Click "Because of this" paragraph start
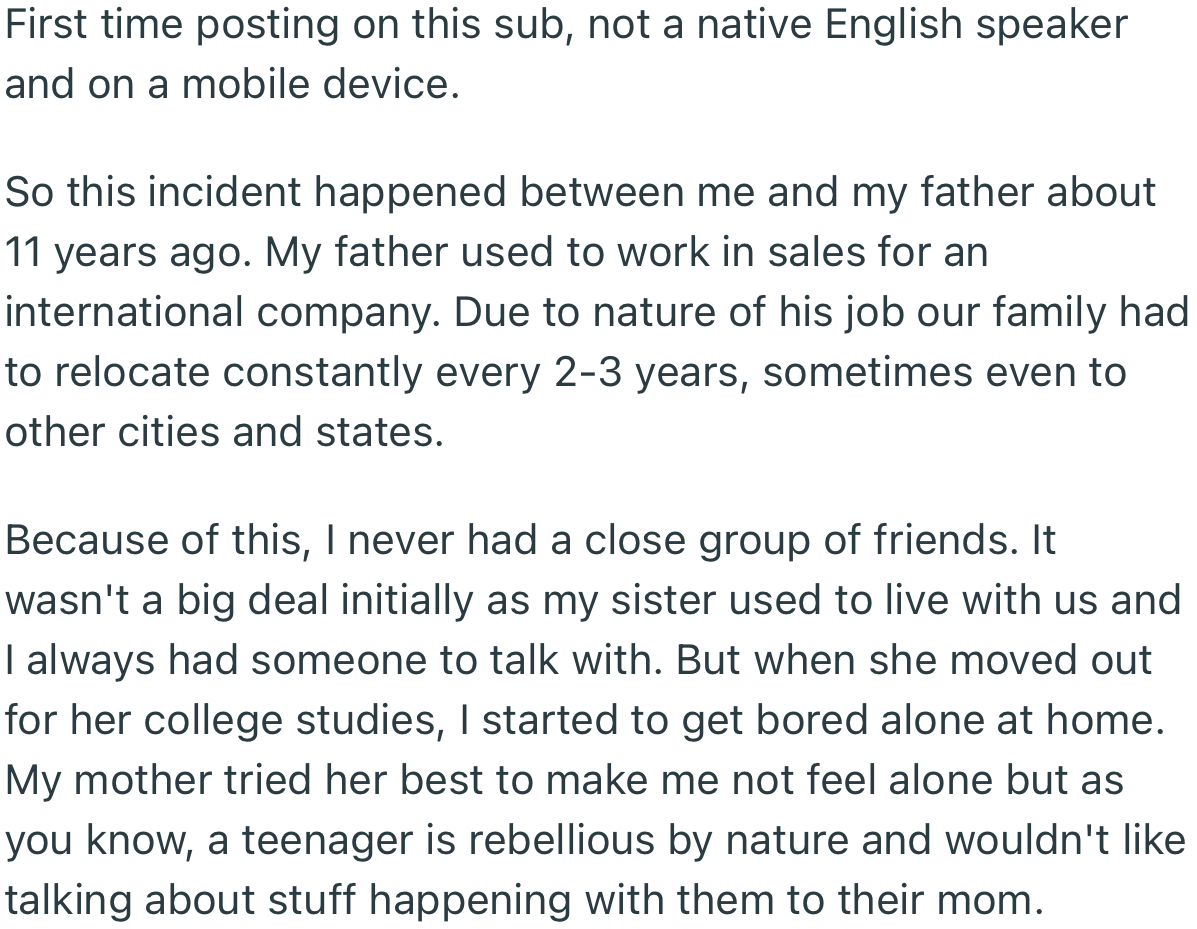Viewport: 1197px width, 929px height. (154, 539)
